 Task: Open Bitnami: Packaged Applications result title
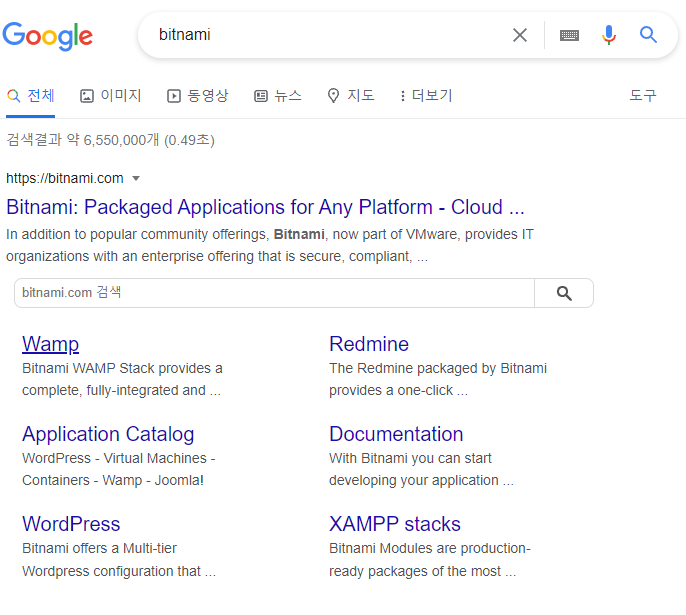click(265, 207)
